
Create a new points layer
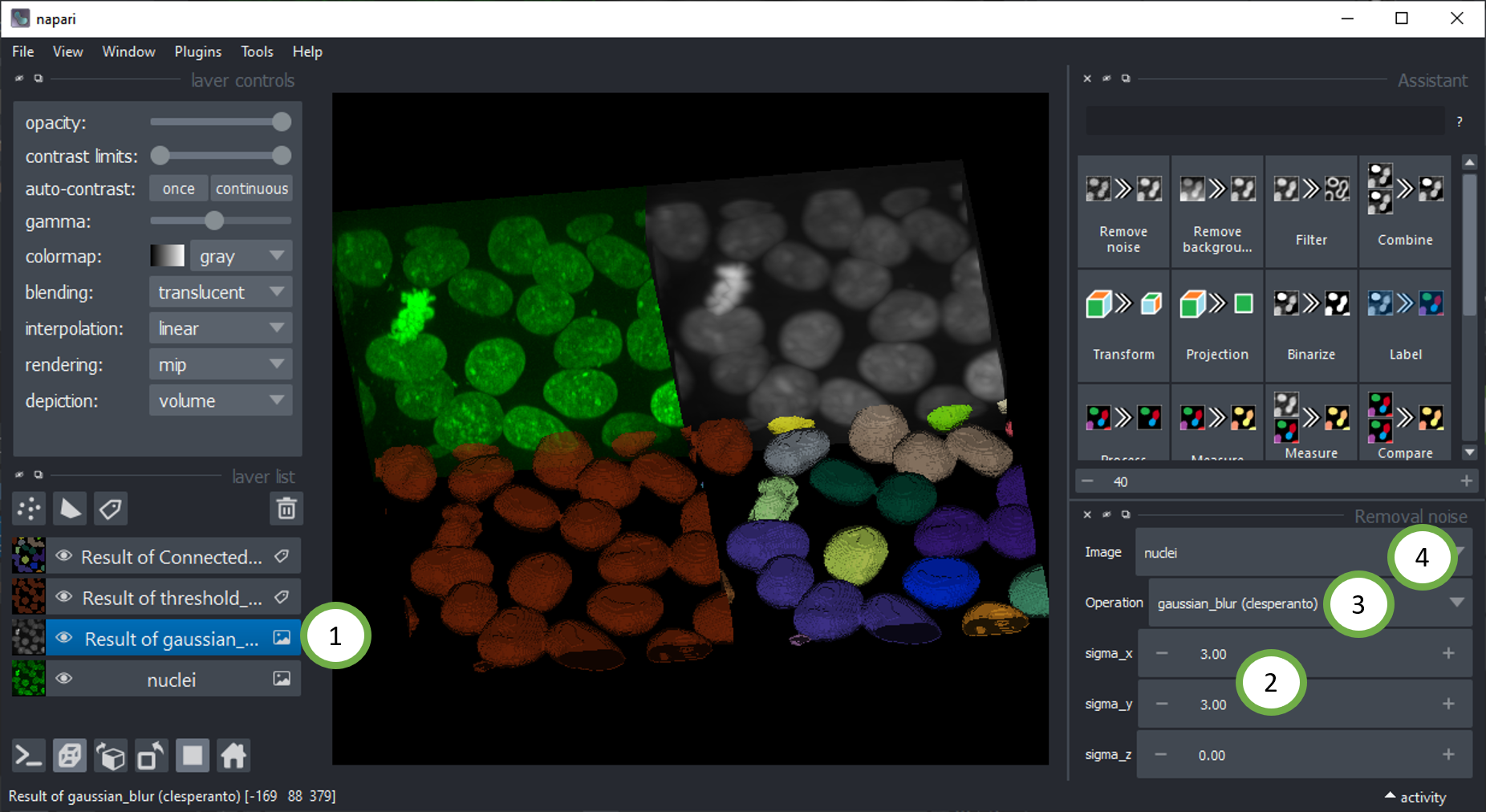(30, 509)
